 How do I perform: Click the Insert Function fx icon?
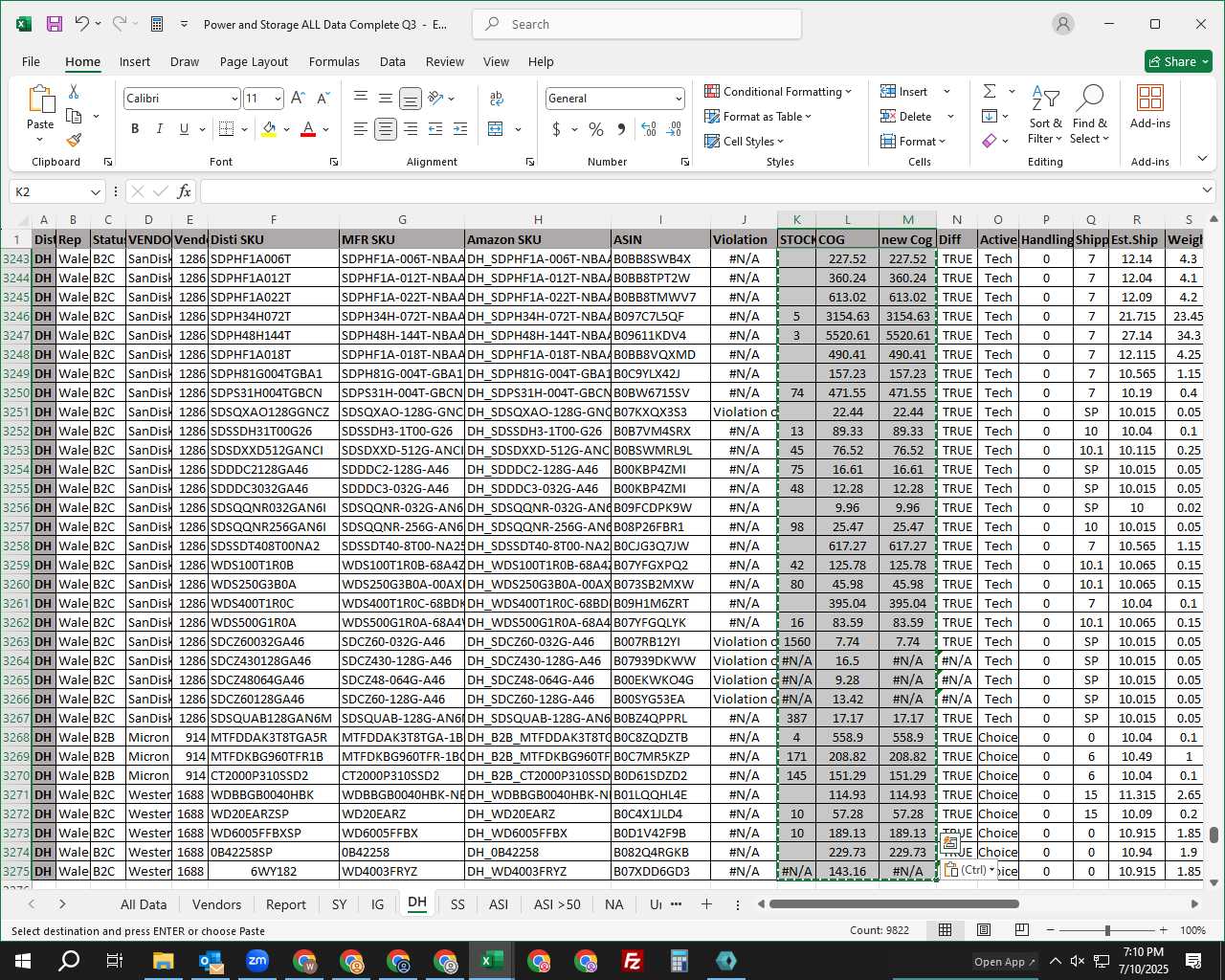pos(185,192)
